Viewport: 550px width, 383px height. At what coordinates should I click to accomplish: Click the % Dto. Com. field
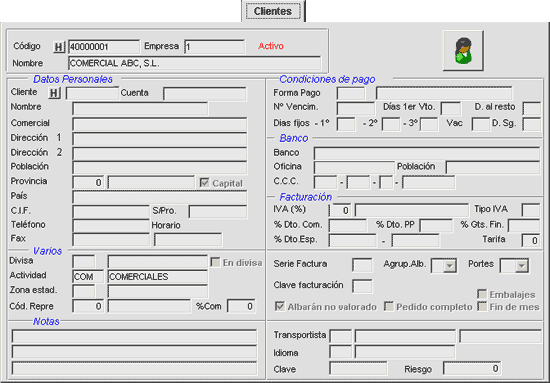pyautogui.click(x=348, y=226)
